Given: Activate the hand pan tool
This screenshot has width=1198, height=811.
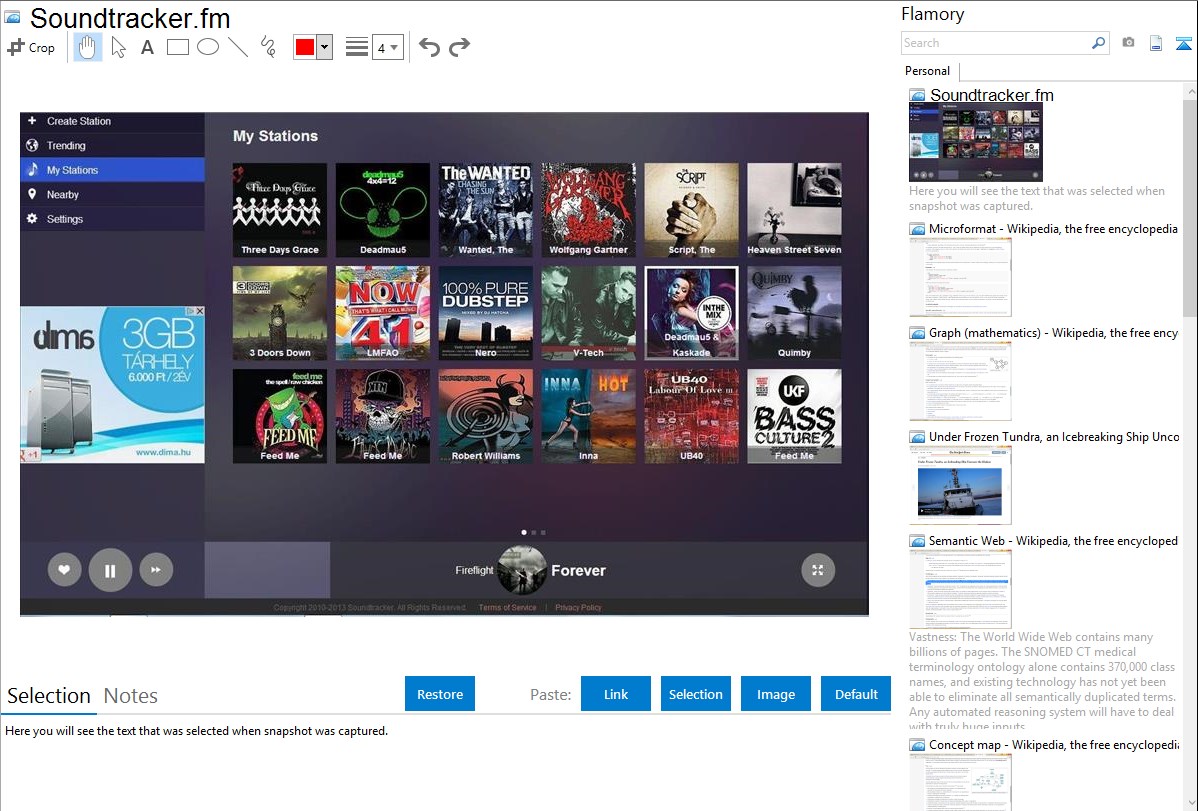Looking at the screenshot, I should (87, 47).
